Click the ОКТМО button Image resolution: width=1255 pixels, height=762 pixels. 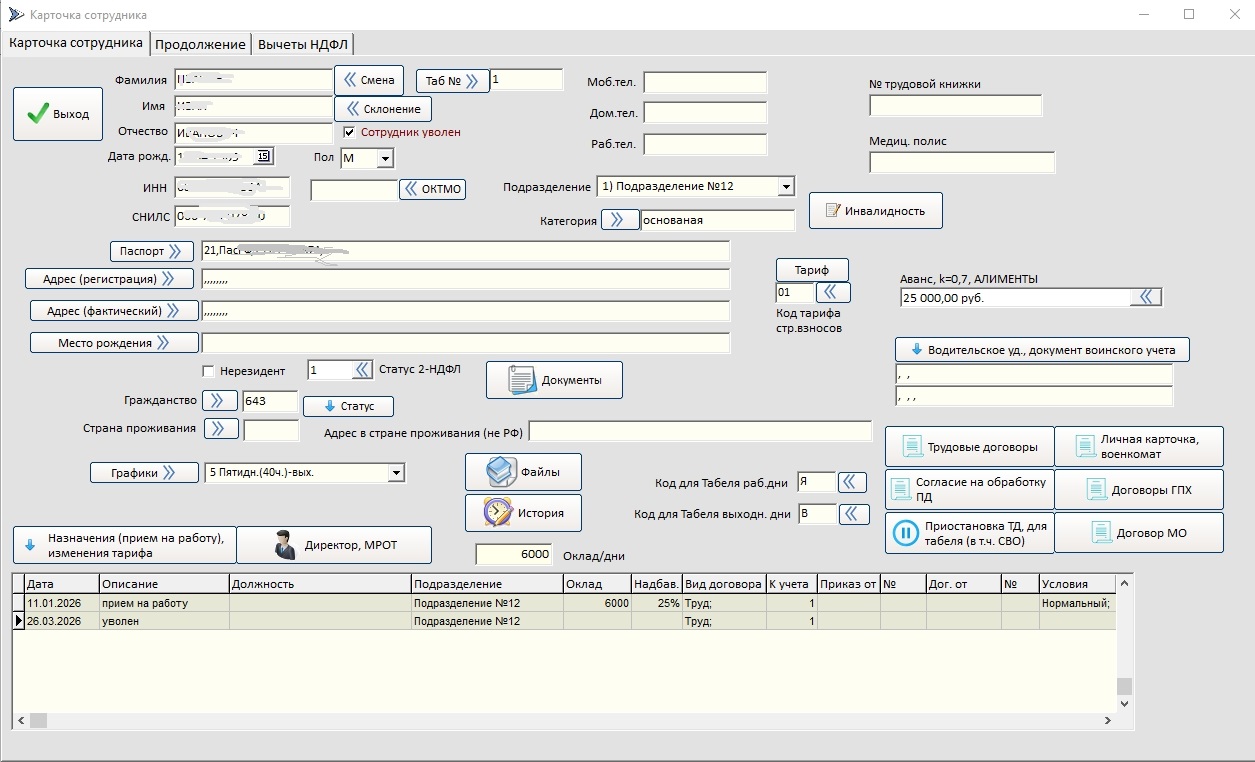(433, 189)
